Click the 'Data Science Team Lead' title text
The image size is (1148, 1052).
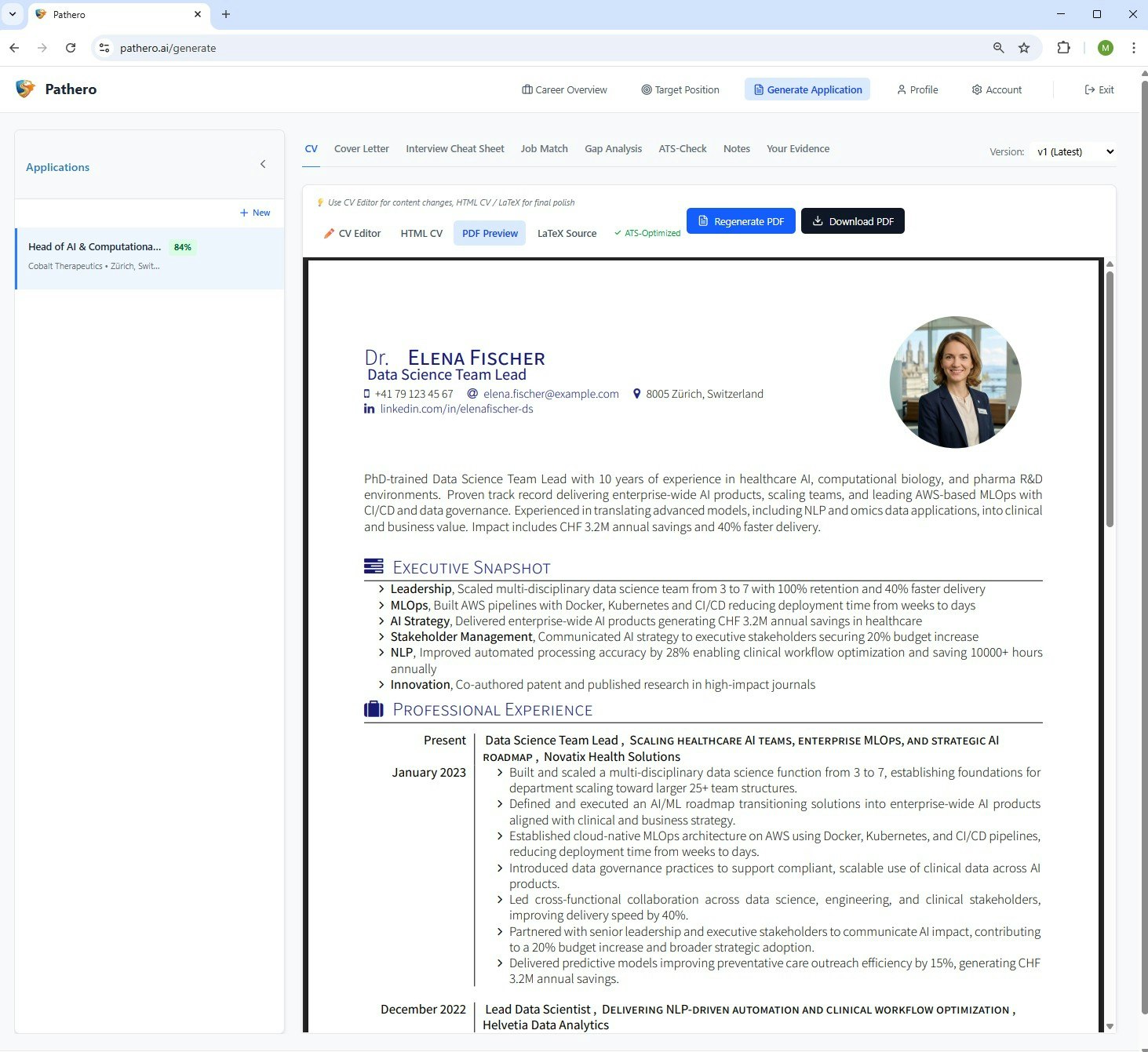pos(446,375)
